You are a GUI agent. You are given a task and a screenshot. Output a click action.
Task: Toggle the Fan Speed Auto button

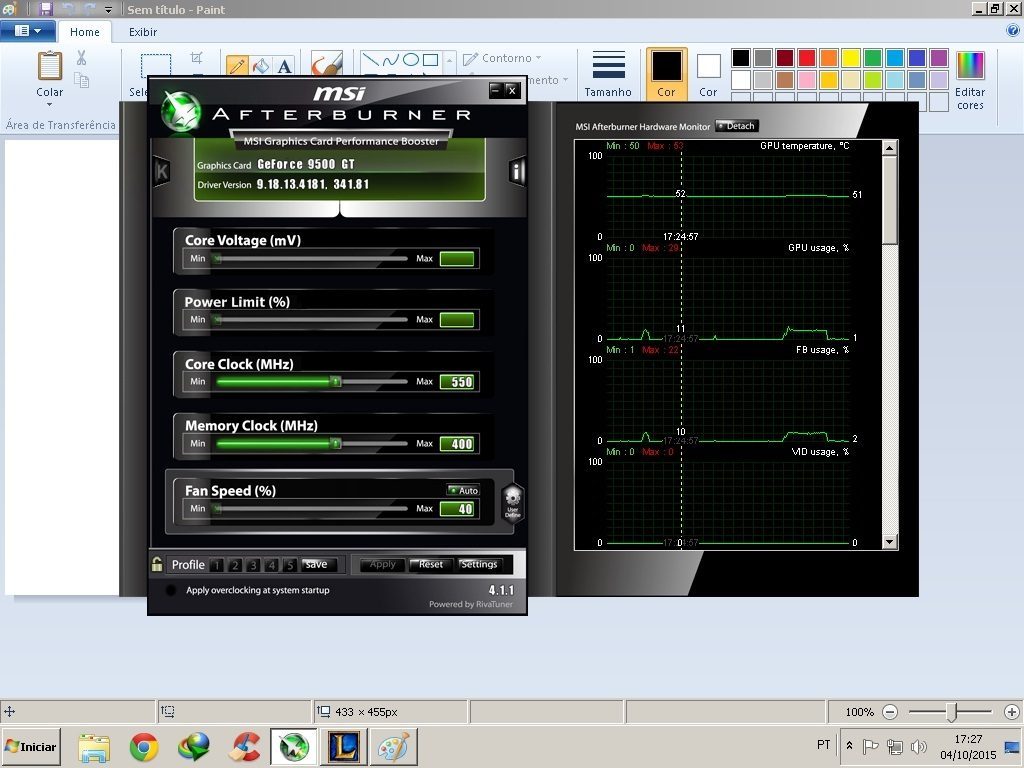463,490
